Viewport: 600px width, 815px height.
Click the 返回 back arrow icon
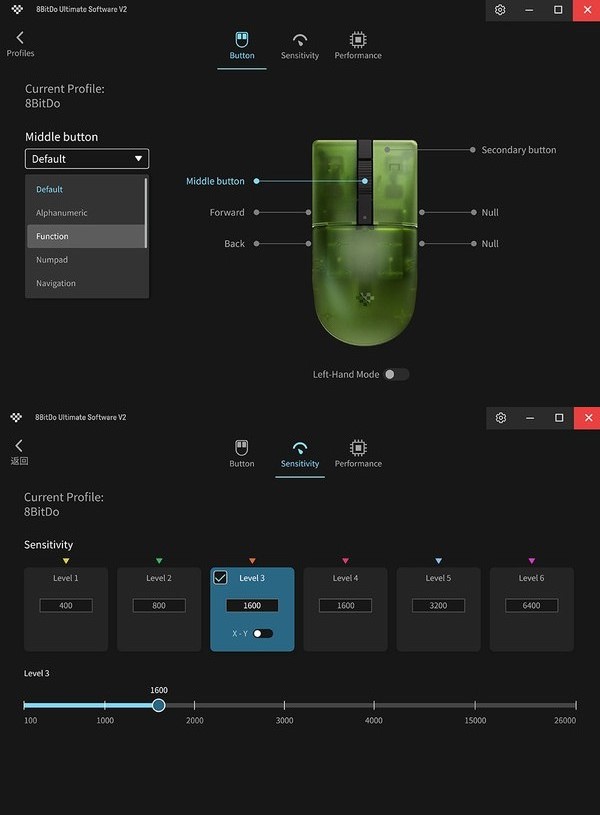point(19,446)
